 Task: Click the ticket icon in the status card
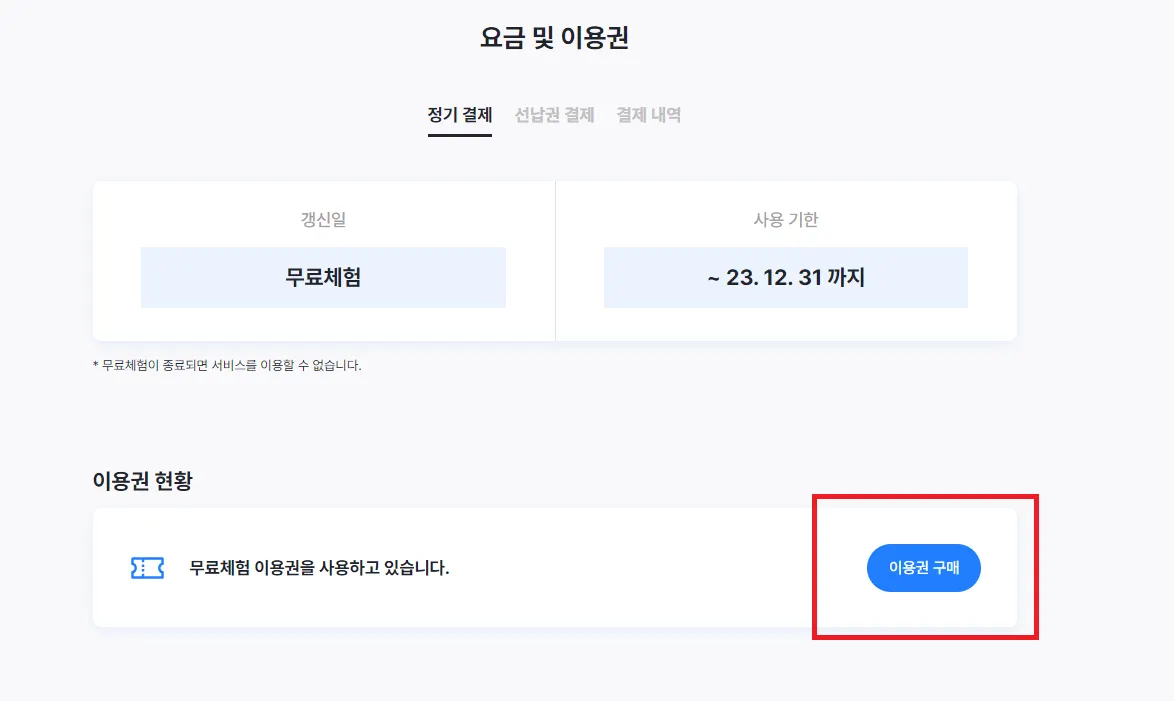pyautogui.click(x=147, y=568)
